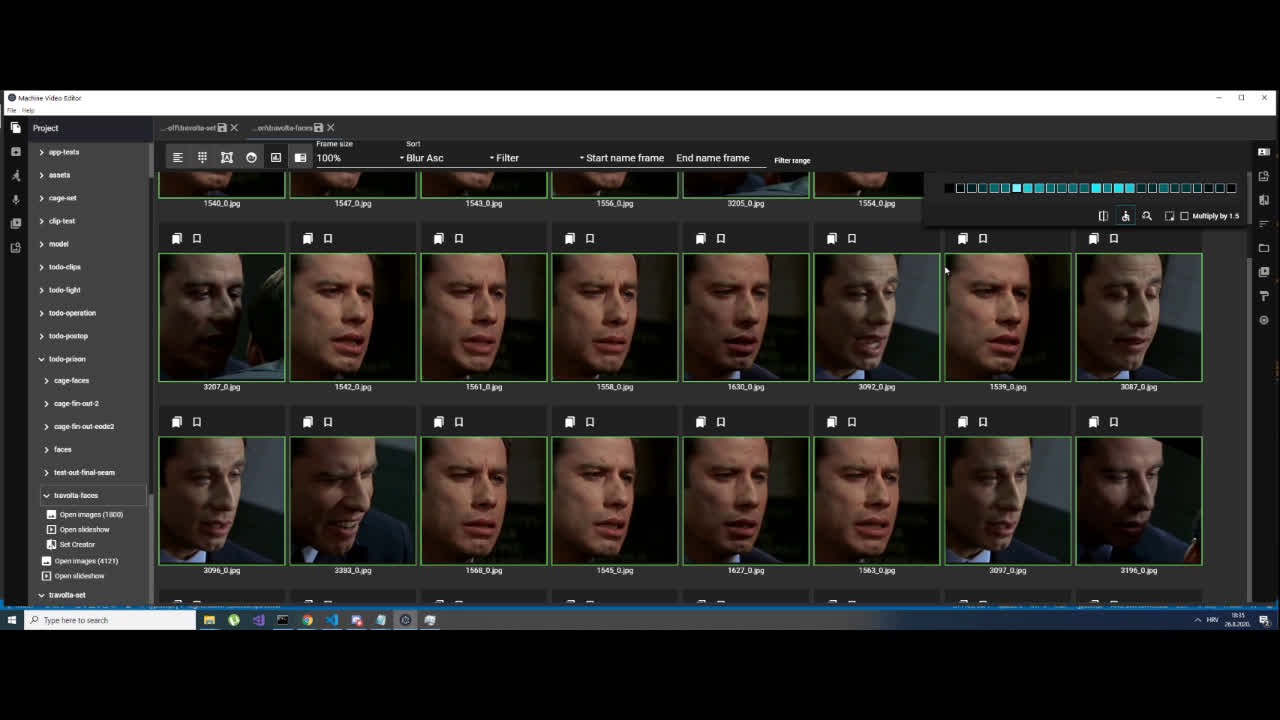Toggle the bookmark on thumbnail 1542_0.jpg
Viewport: 1280px width, 720px height.
coord(328,238)
